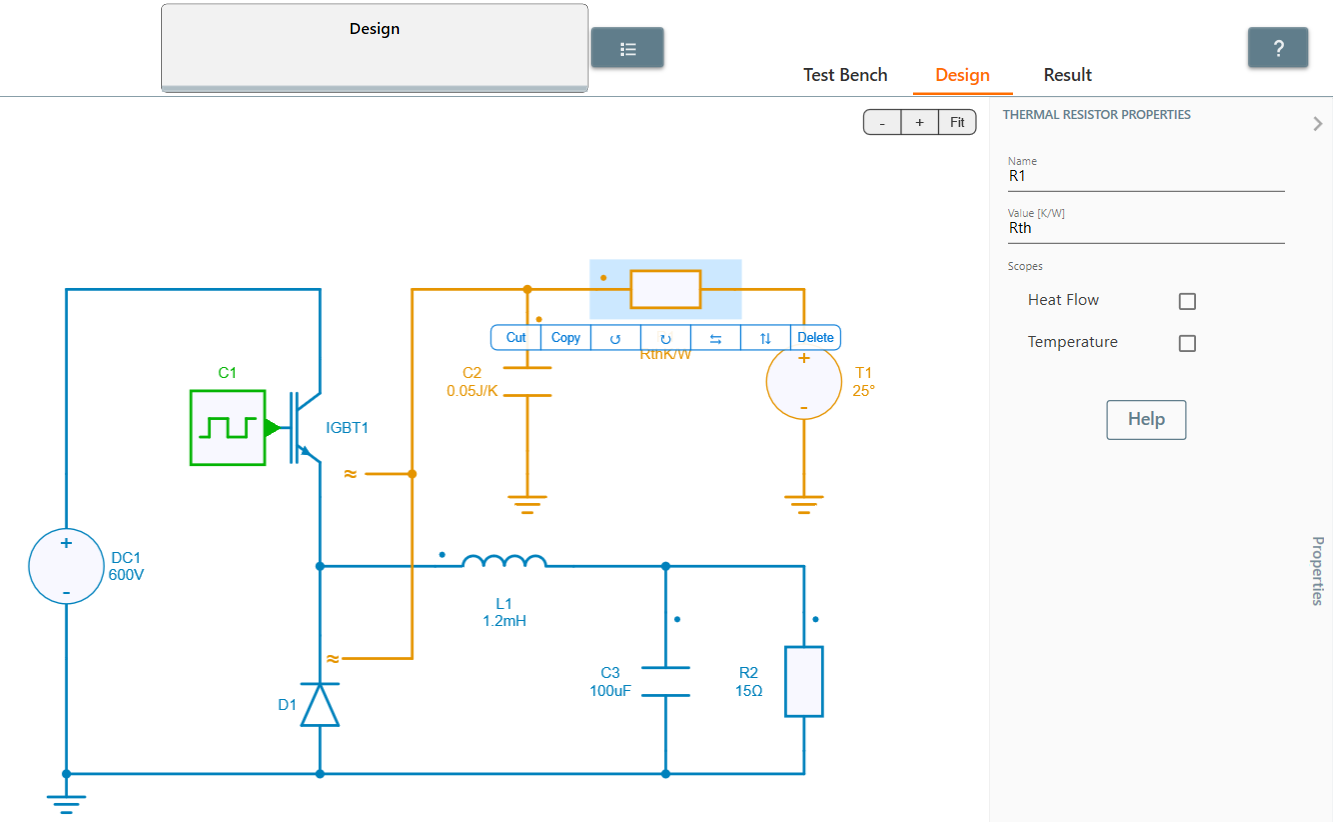Screen dimensions: 1333x822
Task: Toggle the vertical Properties side label
Action: click(1317, 570)
